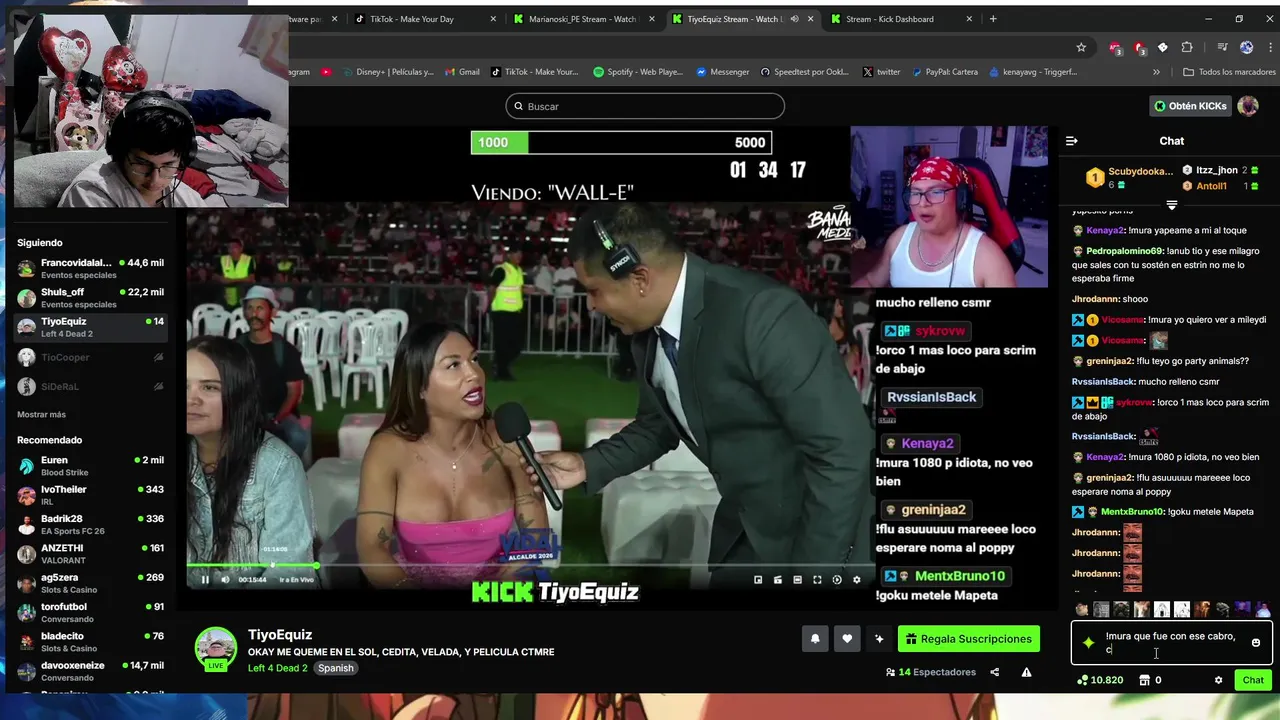Toggle follow heart for TiyoEquiz
The image size is (1280, 720).
(x=847, y=639)
